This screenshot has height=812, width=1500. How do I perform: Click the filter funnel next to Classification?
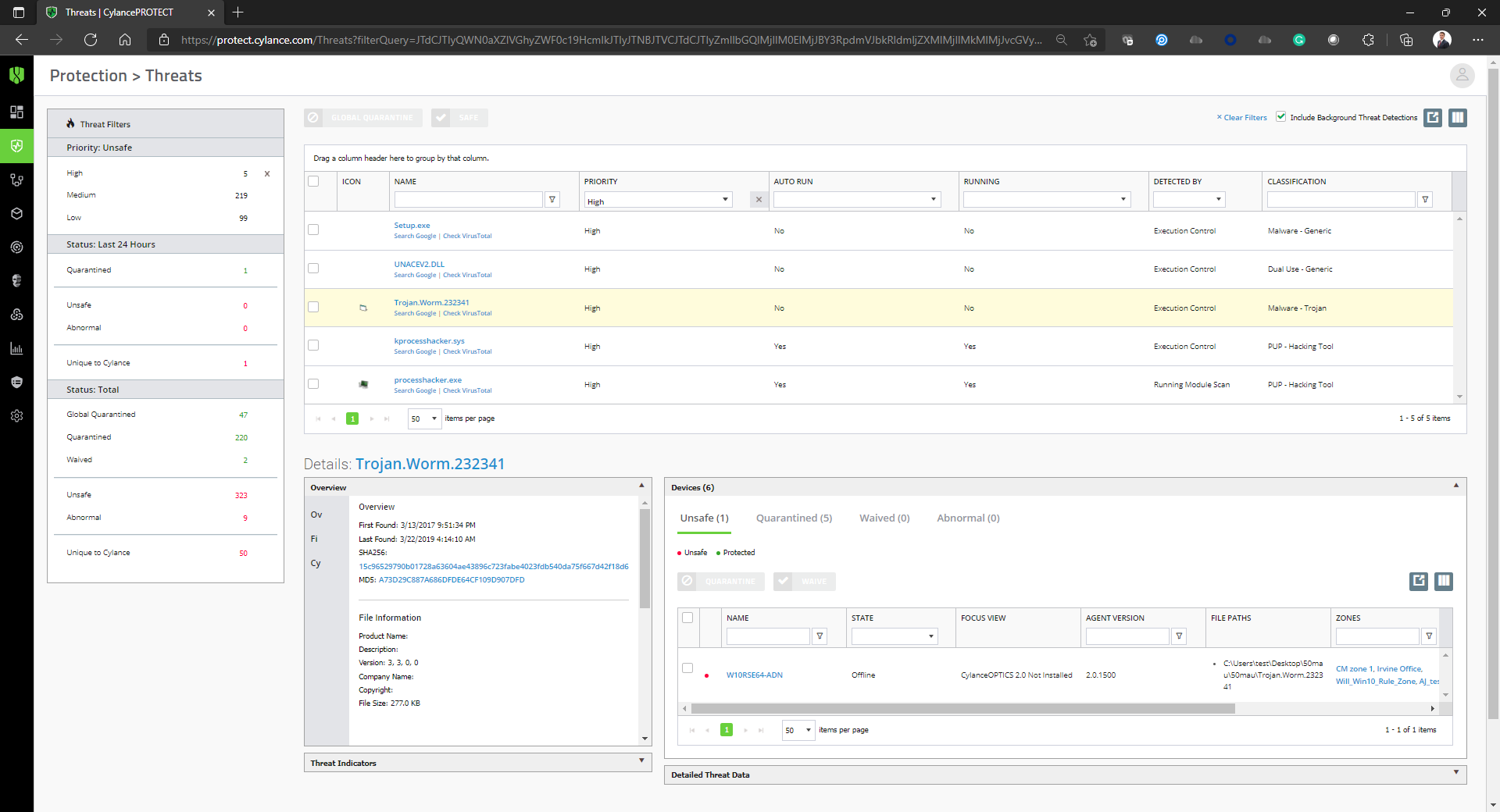click(1425, 200)
